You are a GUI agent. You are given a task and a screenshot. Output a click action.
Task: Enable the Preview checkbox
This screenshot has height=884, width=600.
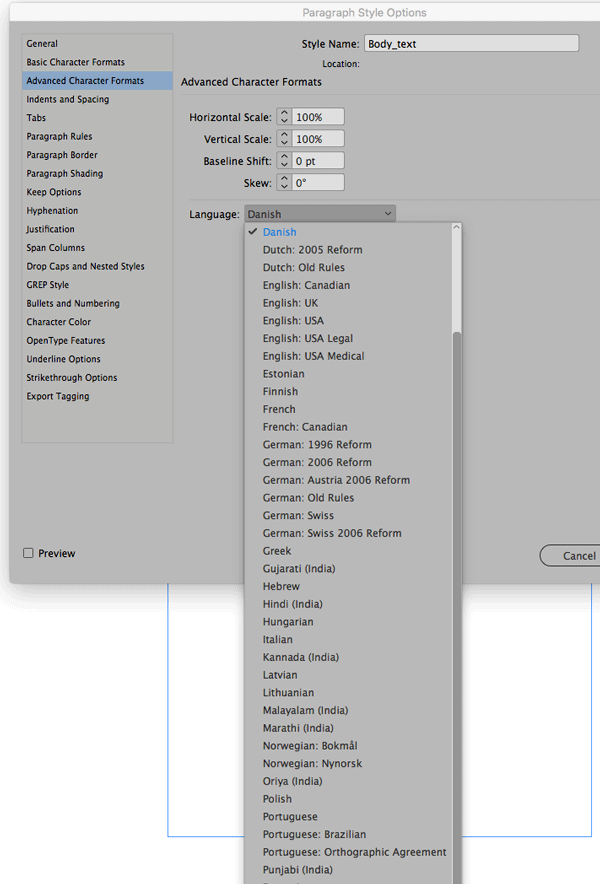pos(28,553)
